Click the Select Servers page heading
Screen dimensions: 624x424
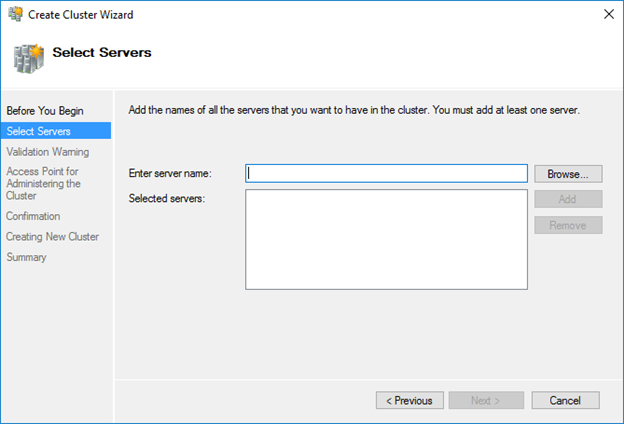pos(102,53)
